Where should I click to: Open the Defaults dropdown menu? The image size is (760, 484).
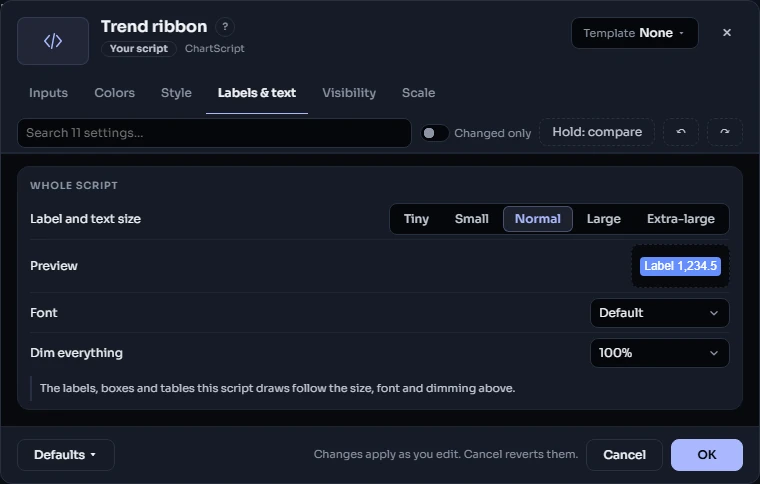click(x=65, y=455)
